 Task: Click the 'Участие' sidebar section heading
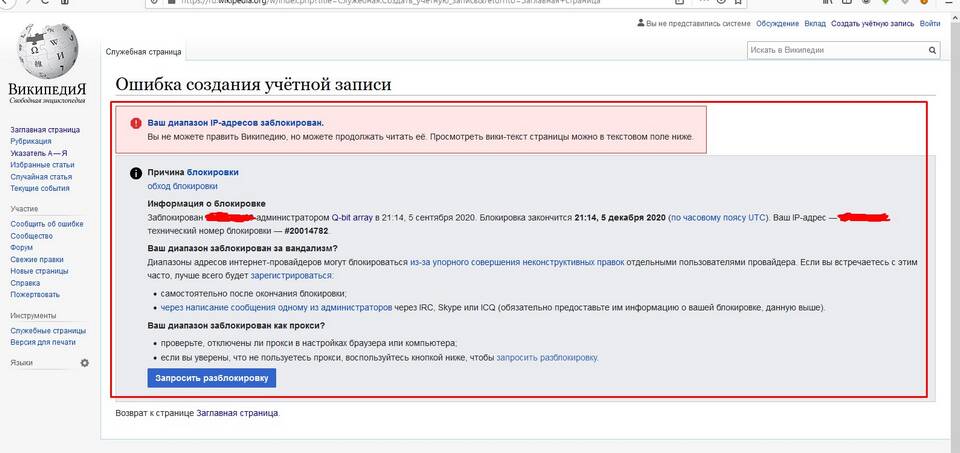(x=24, y=209)
